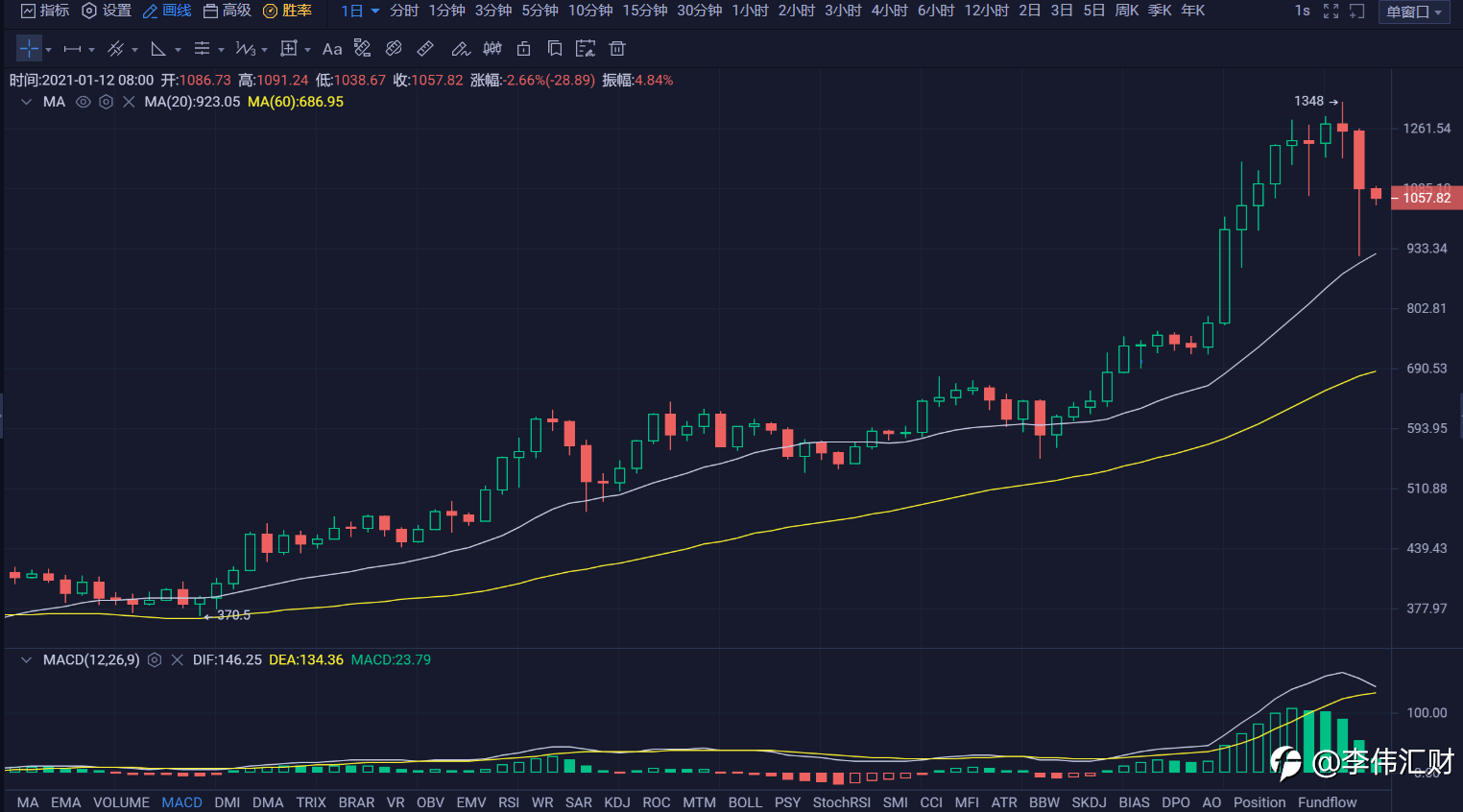This screenshot has height=812, width=1463.
Task: Select the horizontal line segment drawing tool
Action: point(72,49)
